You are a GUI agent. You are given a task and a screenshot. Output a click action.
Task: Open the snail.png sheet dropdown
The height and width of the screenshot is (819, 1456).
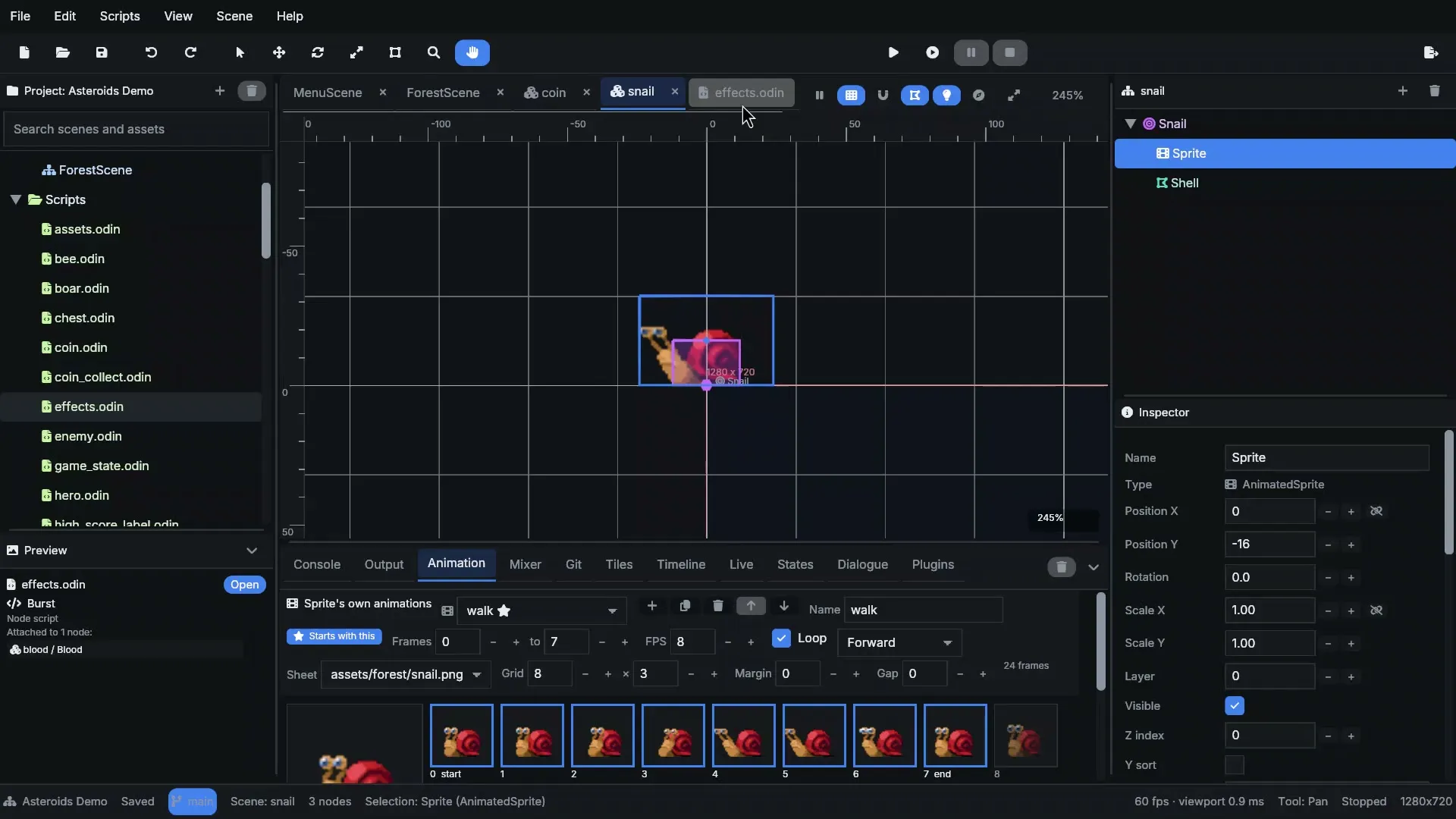click(406, 674)
